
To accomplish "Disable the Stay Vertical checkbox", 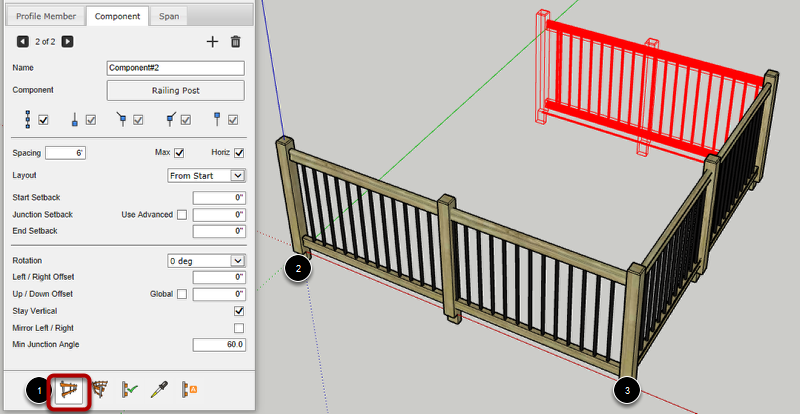I will (238, 311).
